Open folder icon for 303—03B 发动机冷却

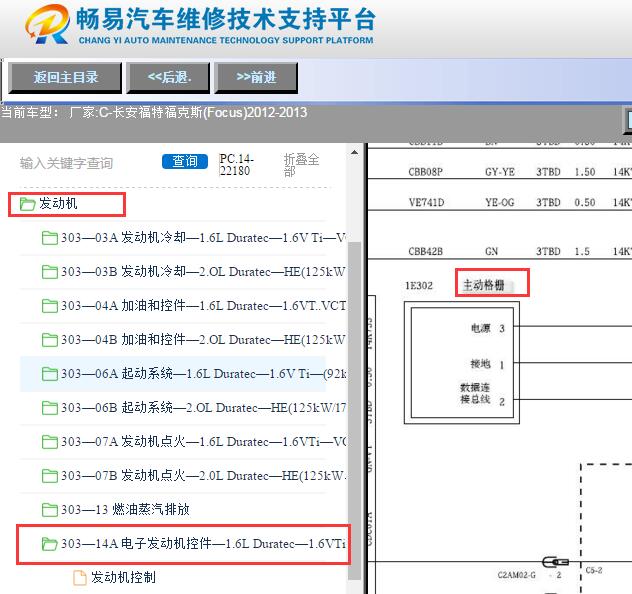[x=50, y=272]
